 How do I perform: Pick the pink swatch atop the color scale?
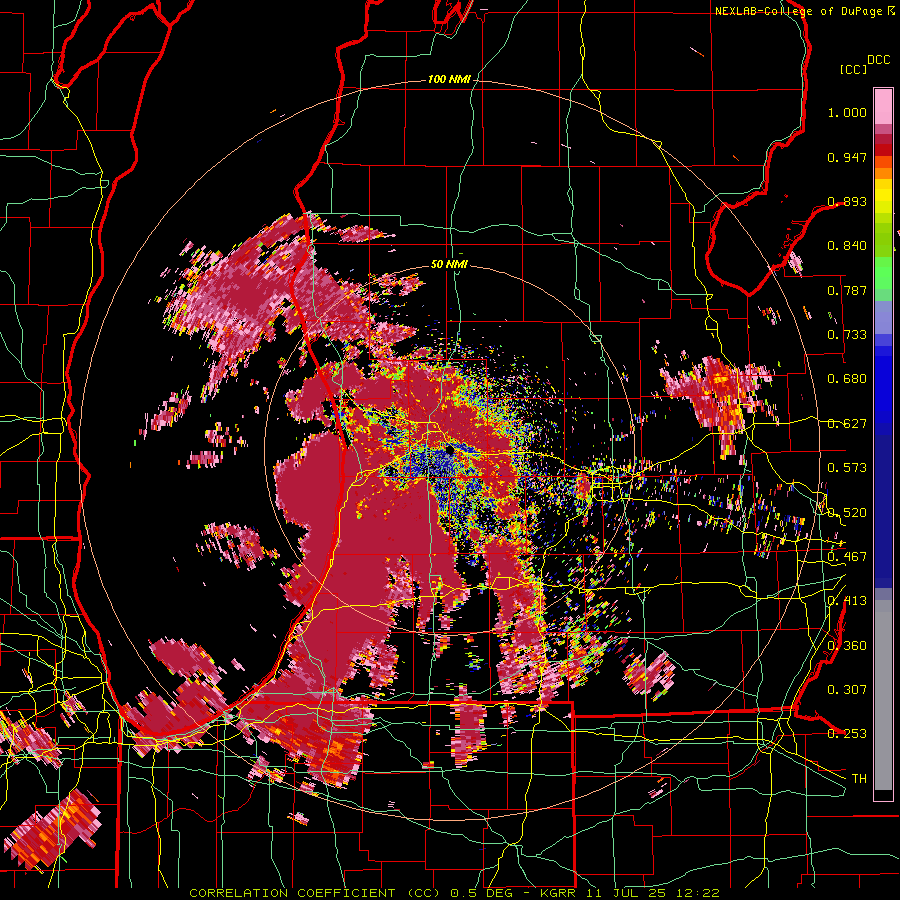click(883, 106)
